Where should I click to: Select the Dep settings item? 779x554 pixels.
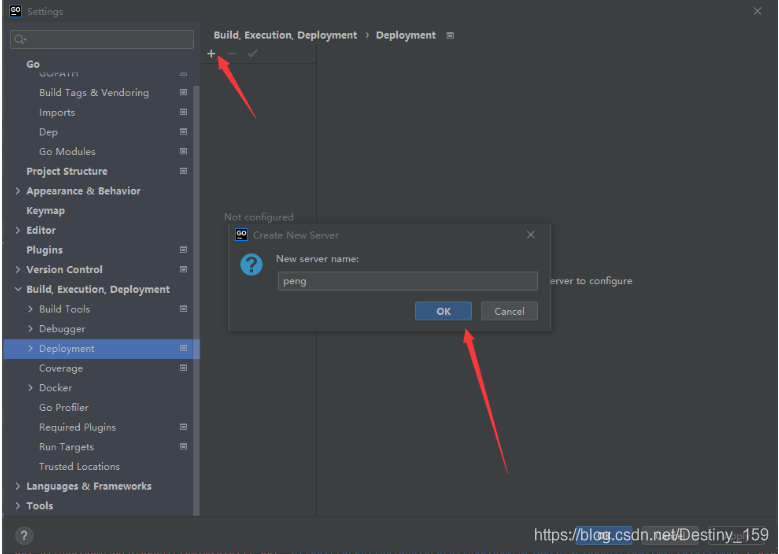(x=48, y=132)
